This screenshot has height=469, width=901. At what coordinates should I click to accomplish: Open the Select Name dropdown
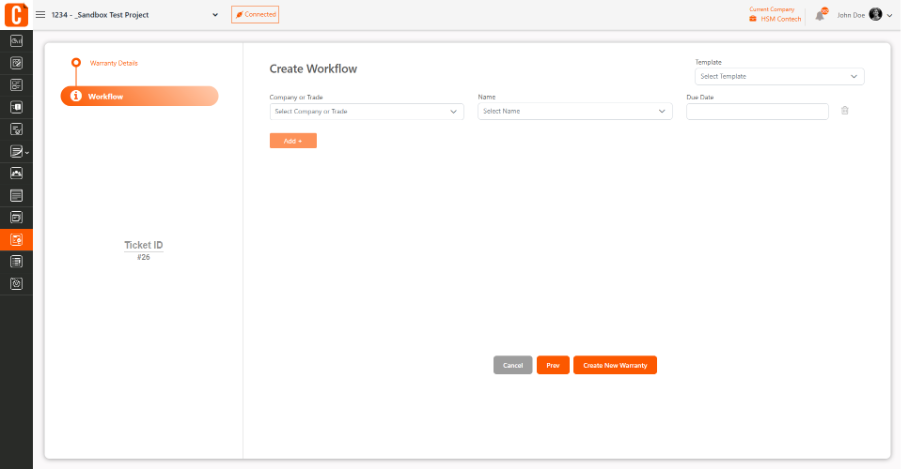[x=575, y=111]
